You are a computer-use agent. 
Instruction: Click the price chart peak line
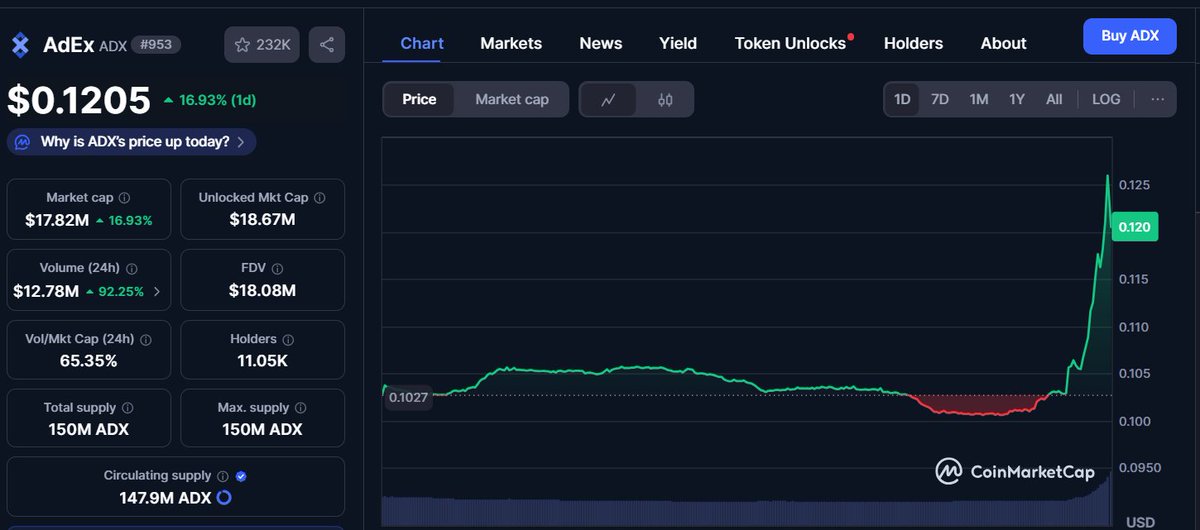coord(1107,177)
